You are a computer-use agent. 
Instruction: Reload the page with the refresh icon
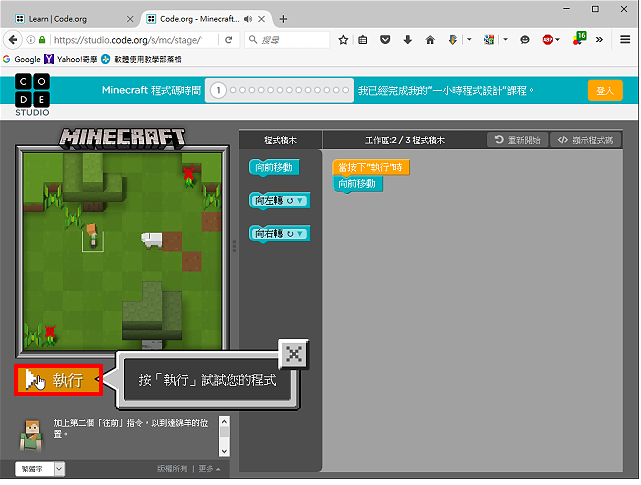point(229,40)
